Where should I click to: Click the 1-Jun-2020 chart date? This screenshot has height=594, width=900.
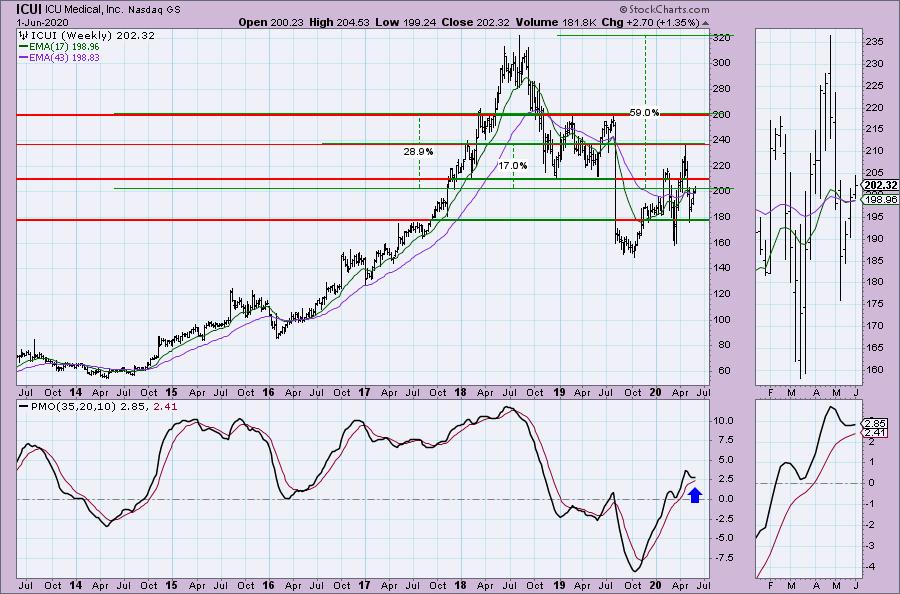pos(43,23)
